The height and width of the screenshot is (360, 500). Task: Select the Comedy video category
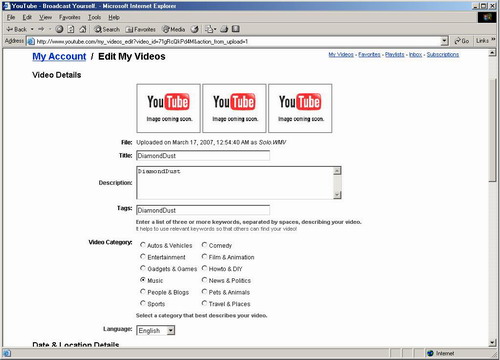pyautogui.click(x=204, y=245)
